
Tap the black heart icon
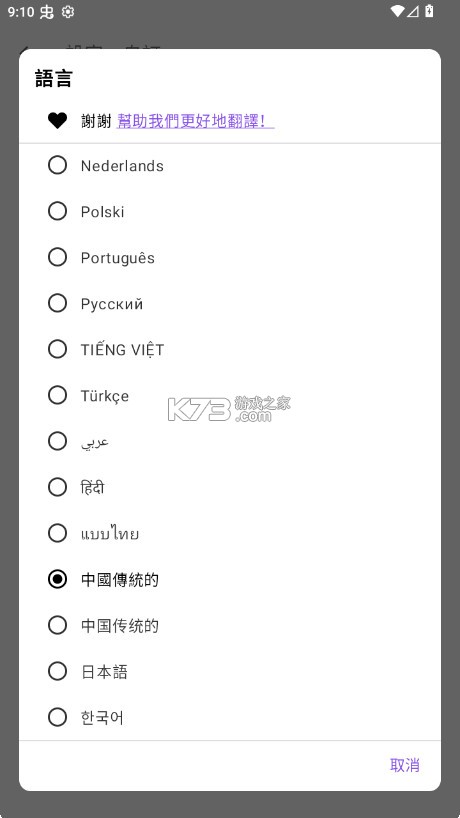point(57,121)
